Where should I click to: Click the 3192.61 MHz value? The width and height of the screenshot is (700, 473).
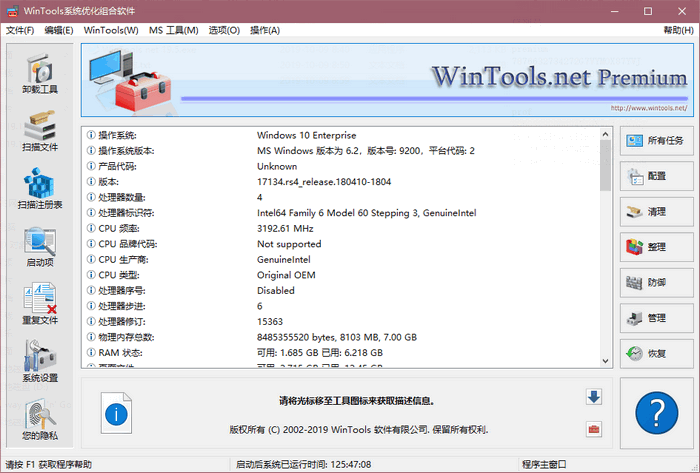tap(285, 228)
